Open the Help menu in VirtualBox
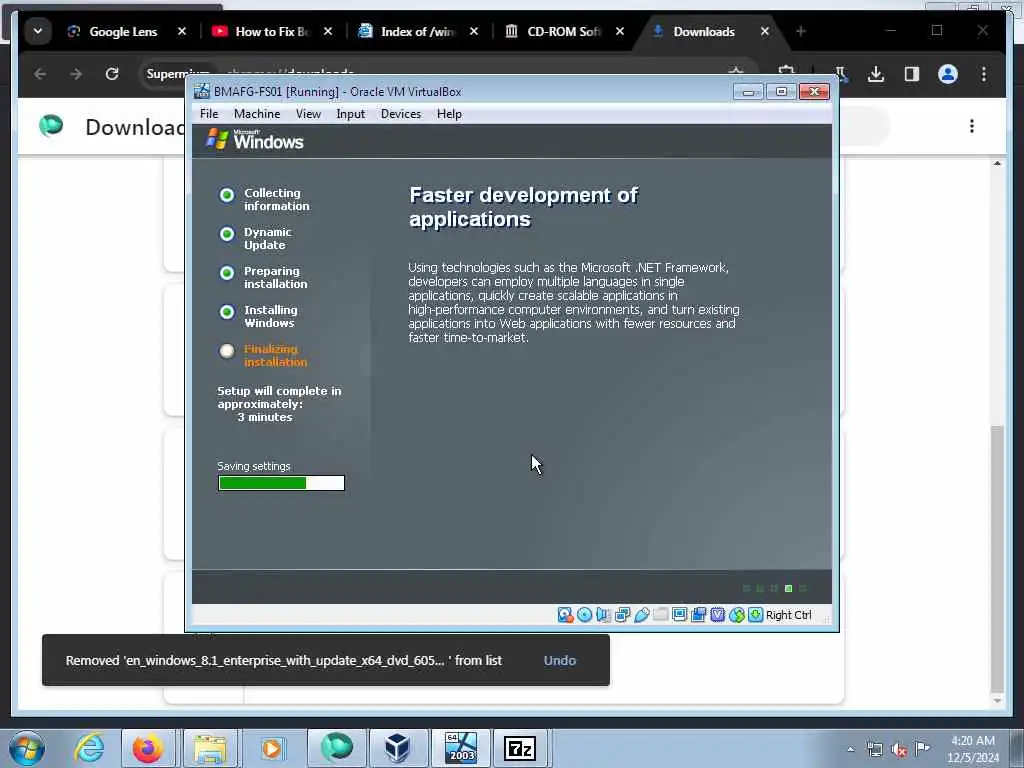The image size is (1024, 768). [449, 114]
